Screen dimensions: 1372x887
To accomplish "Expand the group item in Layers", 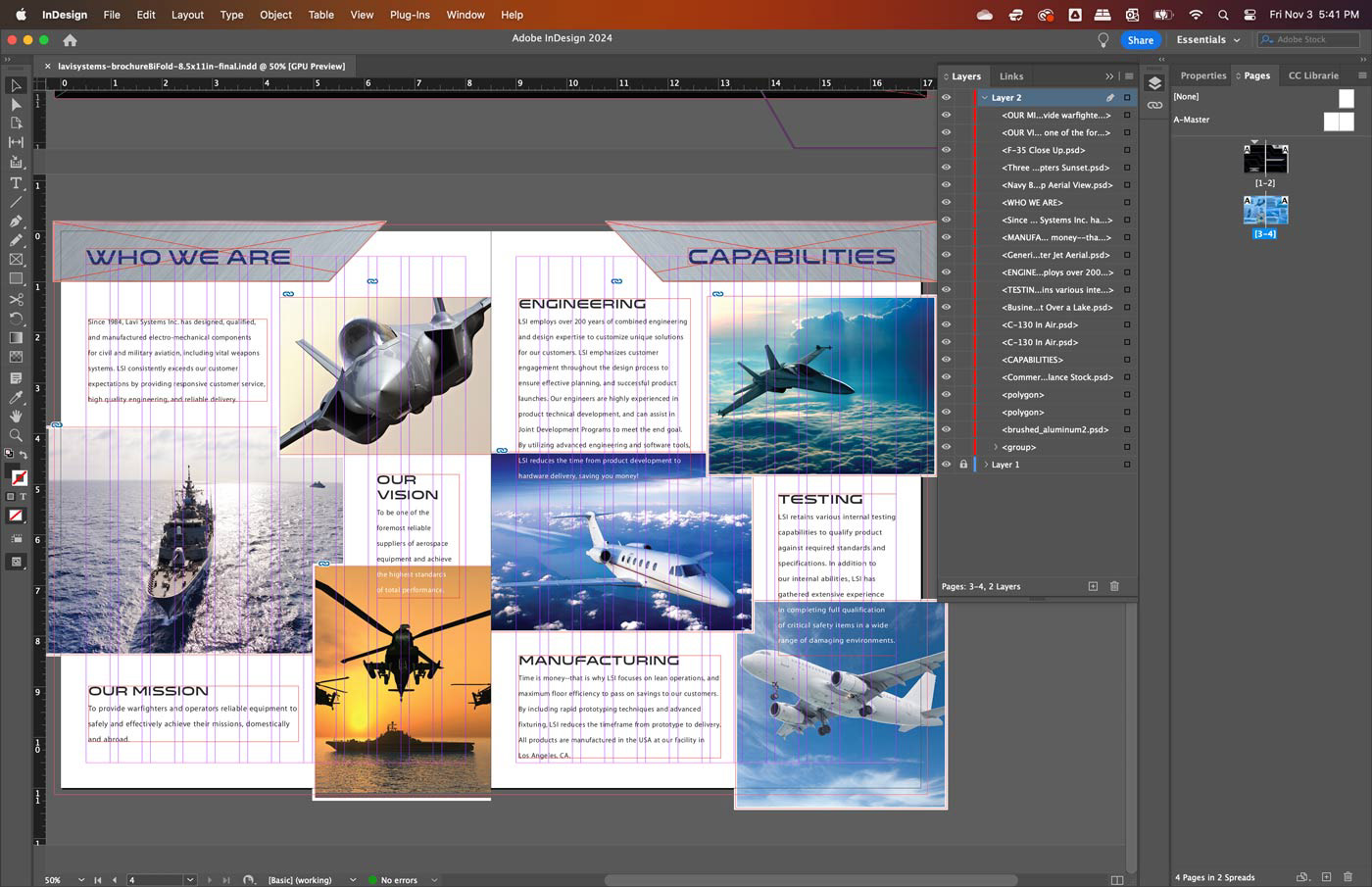I will pos(996,447).
